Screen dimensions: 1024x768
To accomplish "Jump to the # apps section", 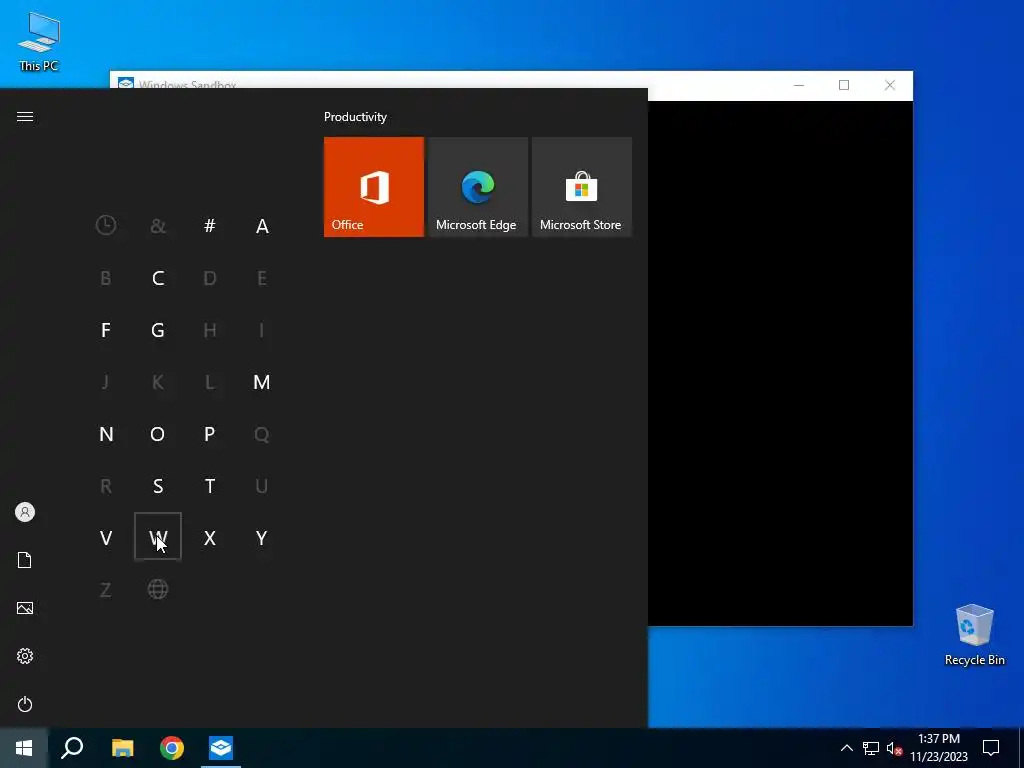I will [210, 226].
